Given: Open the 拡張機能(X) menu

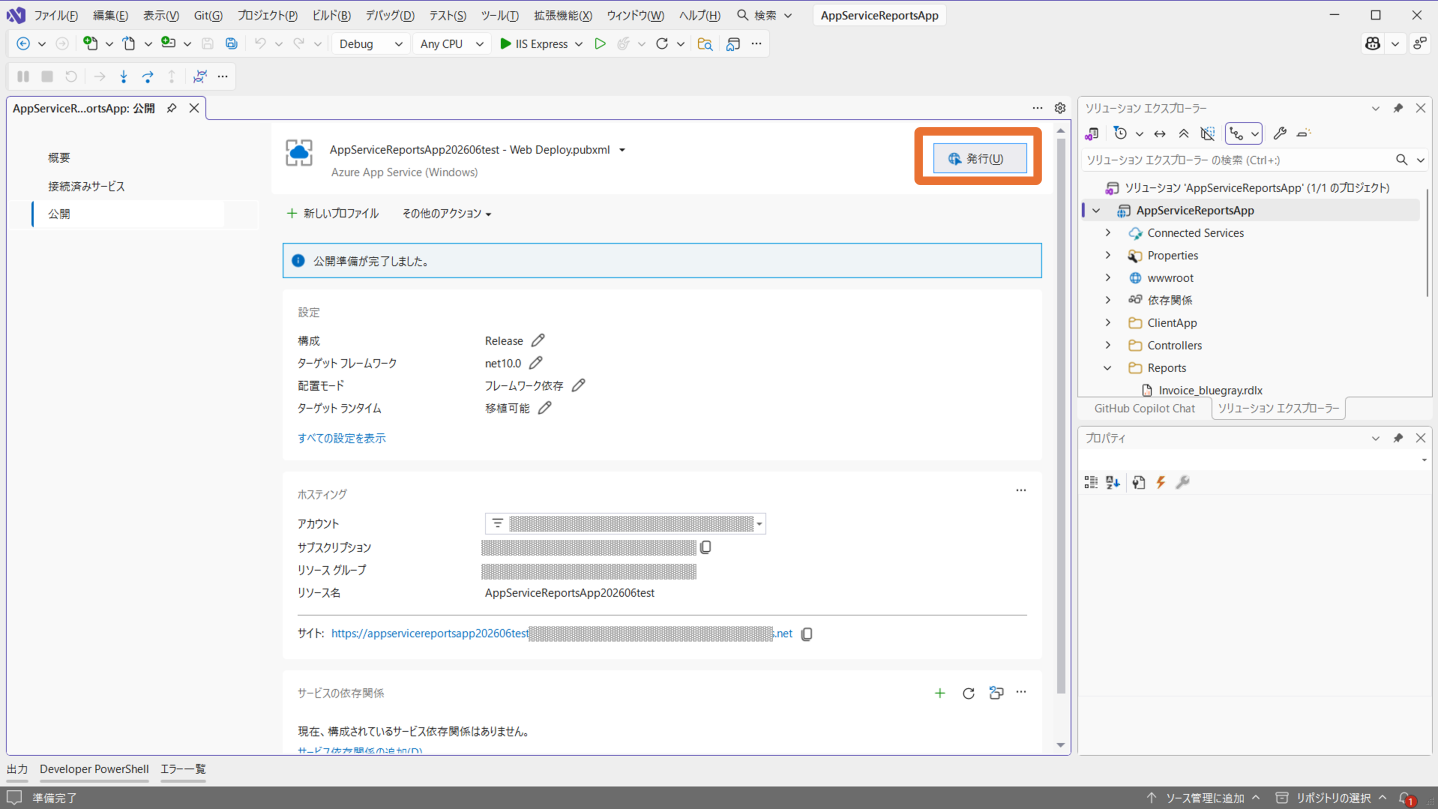Looking at the screenshot, I should click(x=562, y=15).
